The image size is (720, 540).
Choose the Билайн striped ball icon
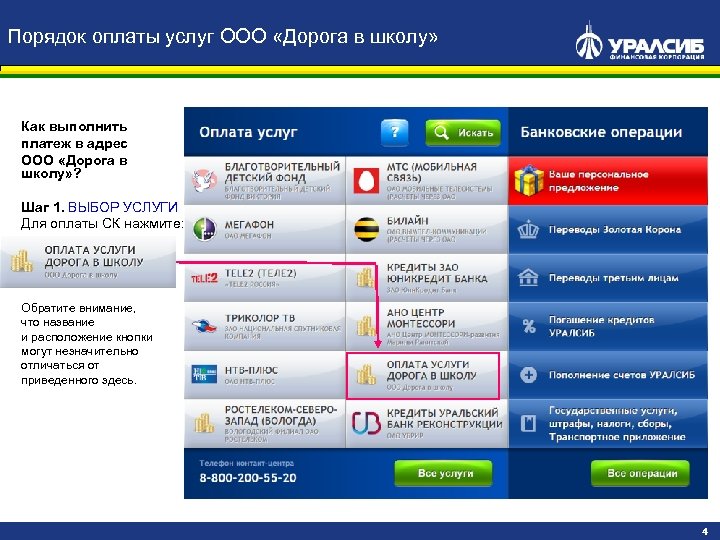click(366, 229)
